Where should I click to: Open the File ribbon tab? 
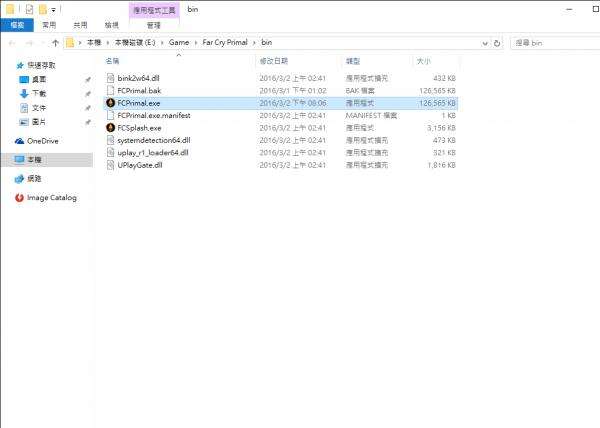click(x=17, y=25)
